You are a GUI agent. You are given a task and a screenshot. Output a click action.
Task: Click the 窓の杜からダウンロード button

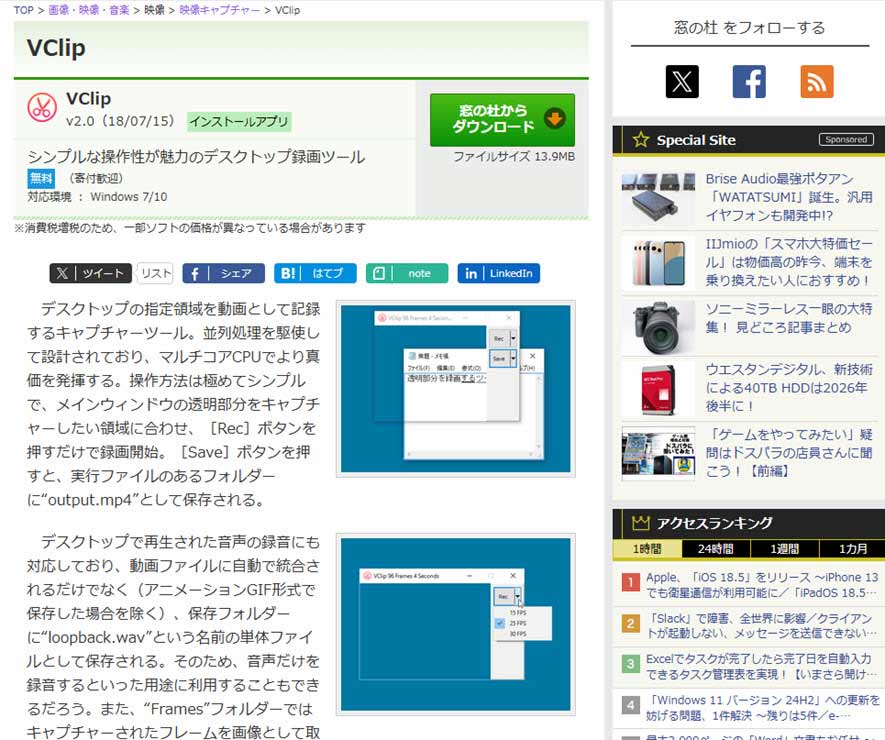coord(502,120)
